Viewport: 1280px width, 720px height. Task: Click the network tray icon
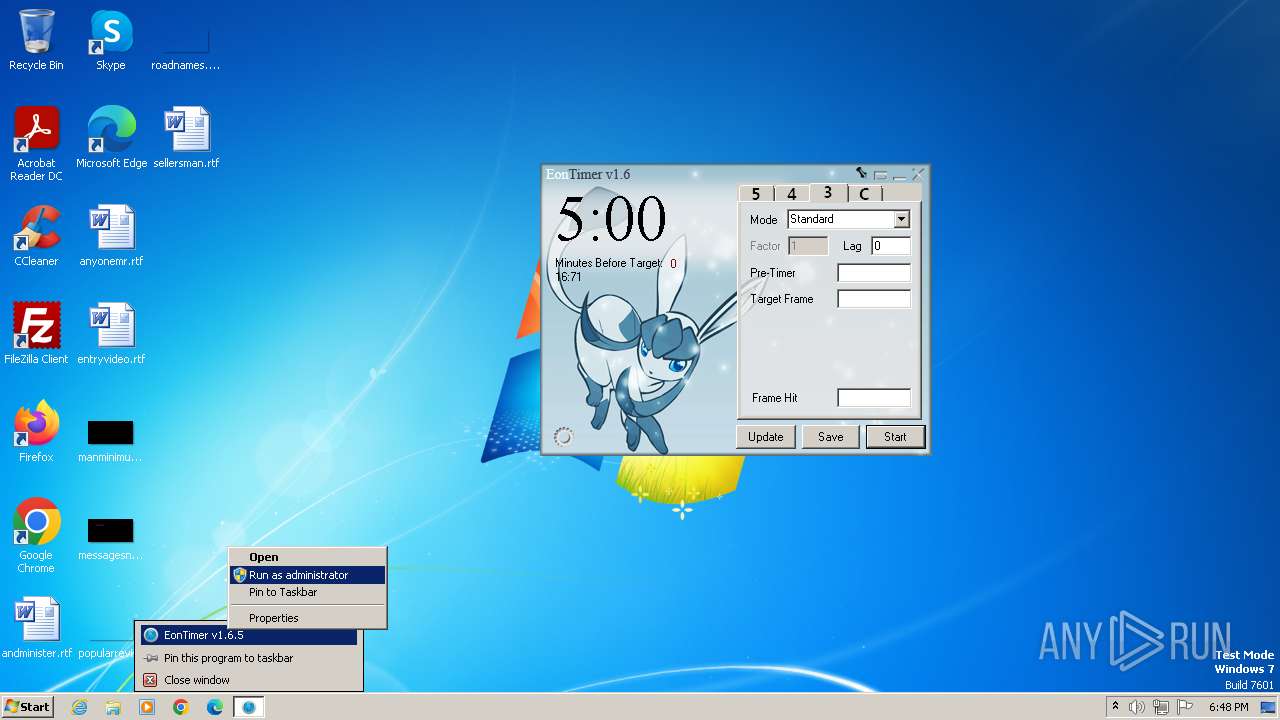[x=1160, y=707]
